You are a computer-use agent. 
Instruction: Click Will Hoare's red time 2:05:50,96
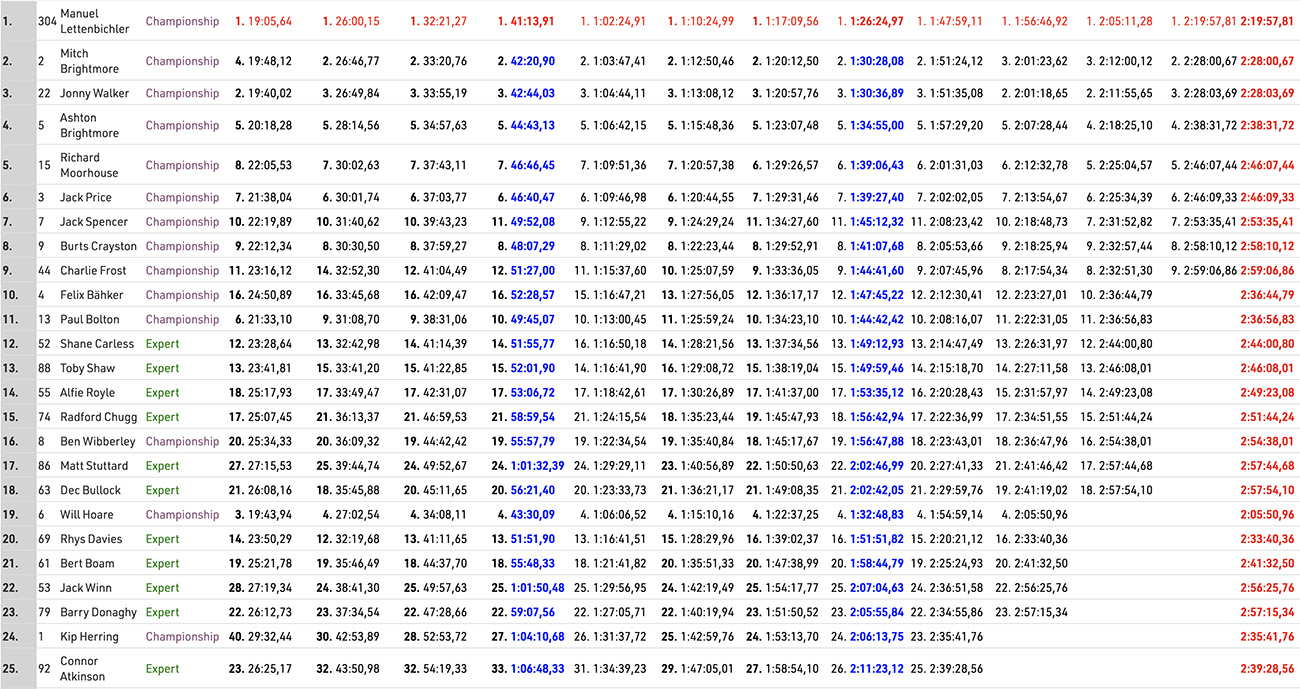(1266, 515)
